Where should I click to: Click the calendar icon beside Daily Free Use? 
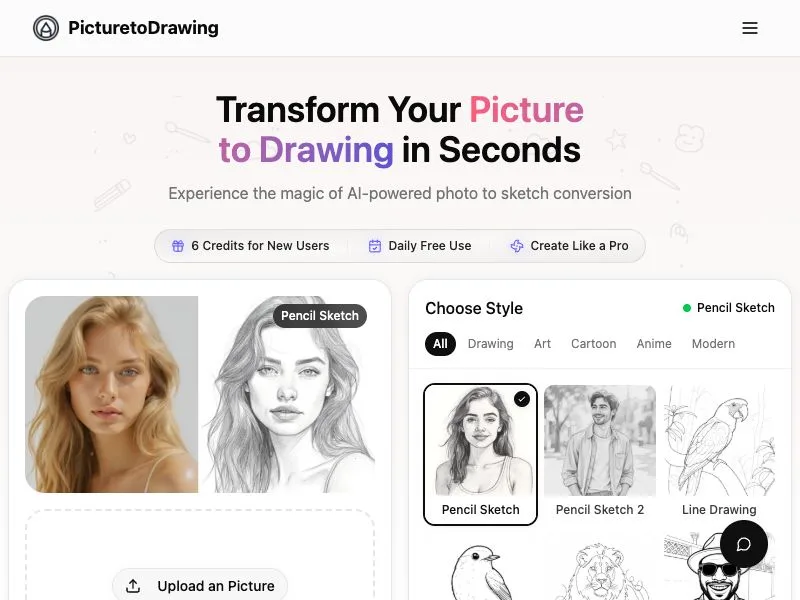(x=374, y=246)
